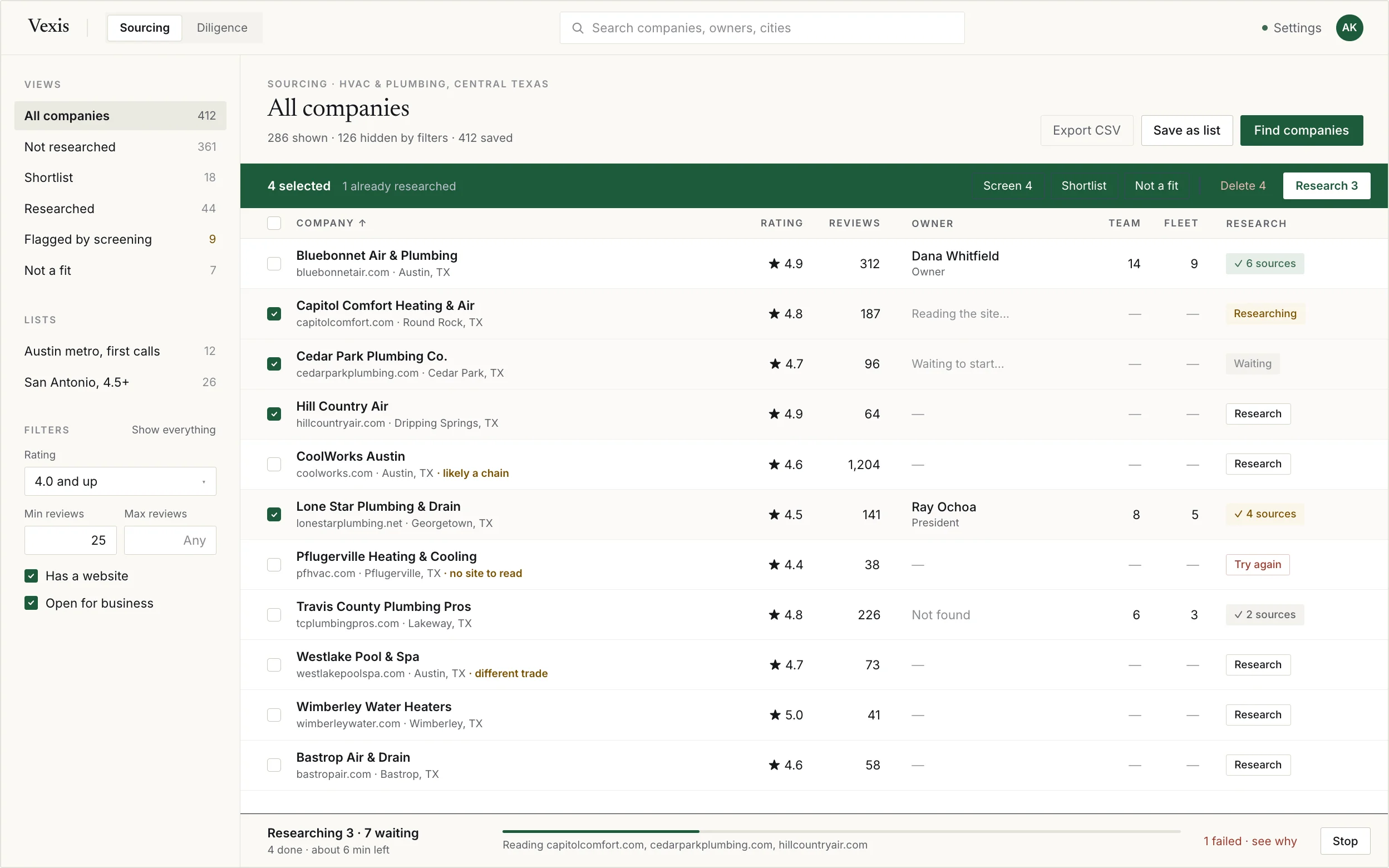This screenshot has width=1389, height=868.
Task: Open the Rating 4.0 and up dropdown
Action: click(x=120, y=481)
